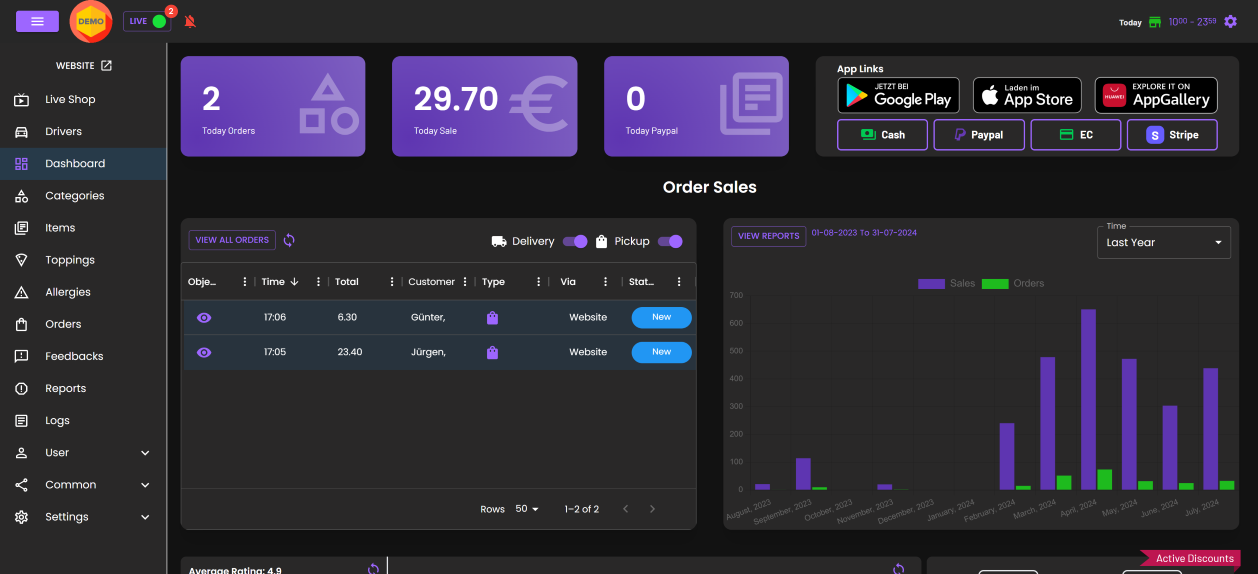Turn off the Pickup toggle
Viewport: 1258px width, 574px height.
tap(670, 241)
